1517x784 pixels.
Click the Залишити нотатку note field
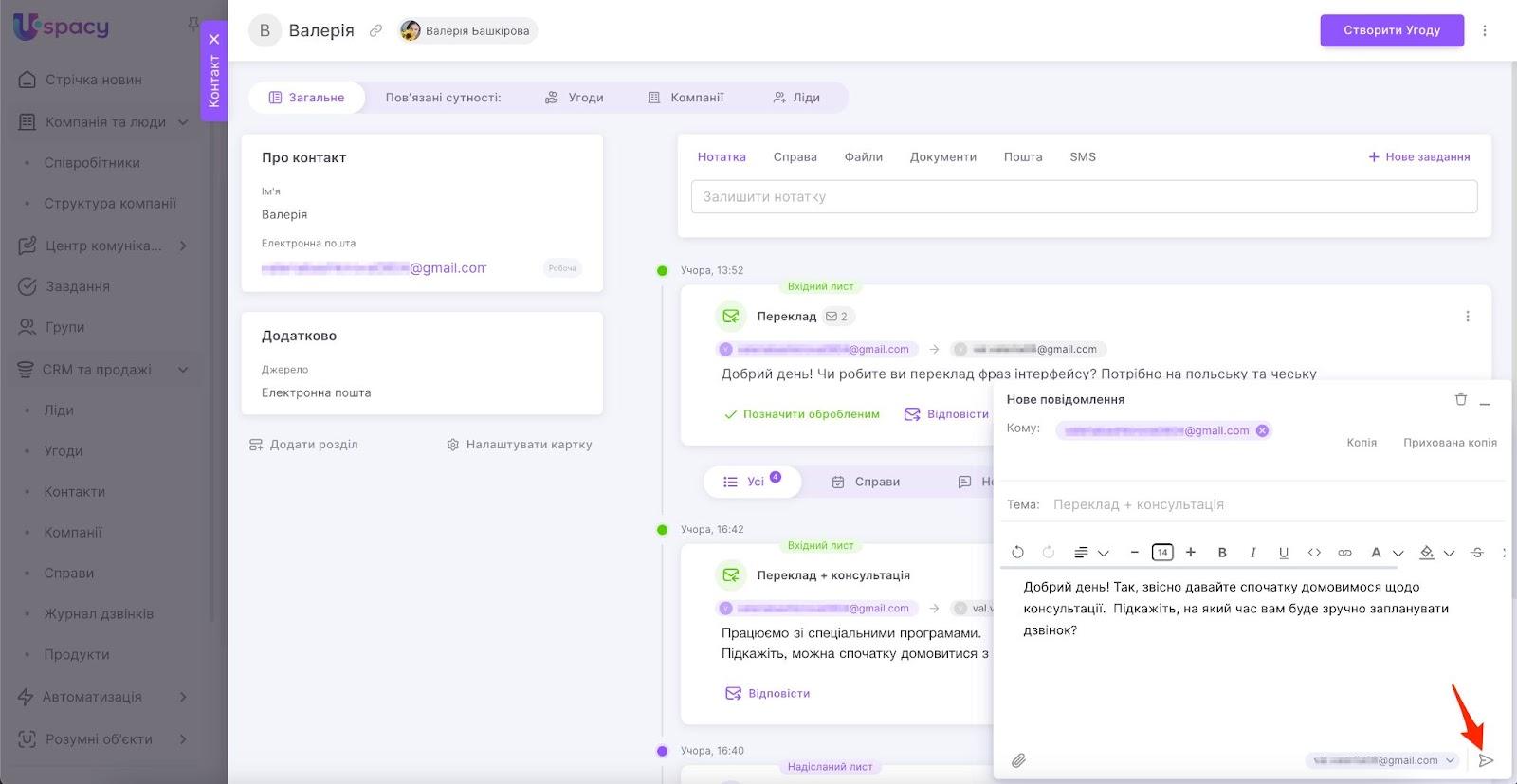pos(1084,197)
